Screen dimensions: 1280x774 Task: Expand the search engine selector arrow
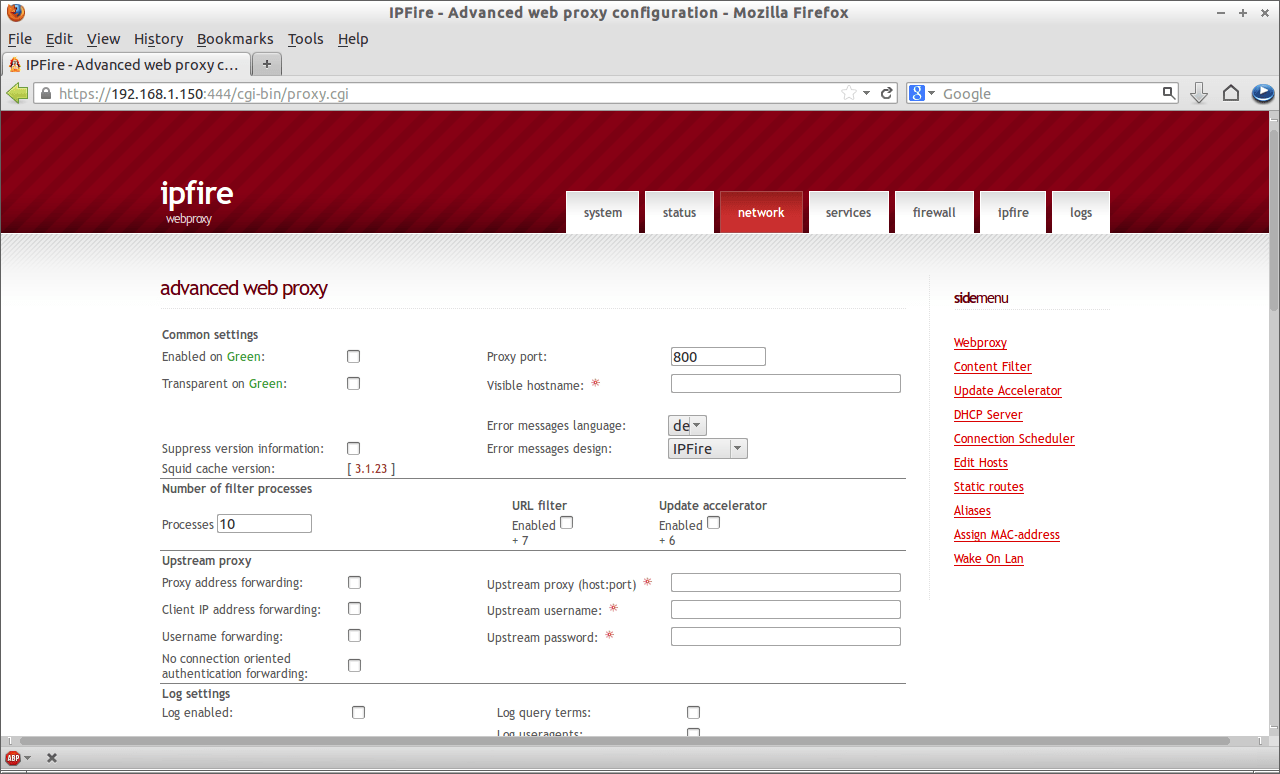[x=930, y=92]
